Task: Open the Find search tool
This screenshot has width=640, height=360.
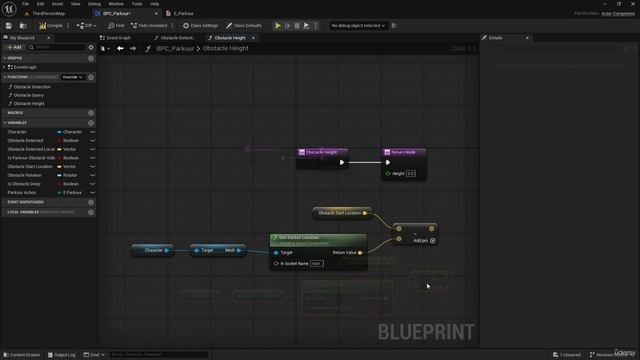Action: coord(116,26)
